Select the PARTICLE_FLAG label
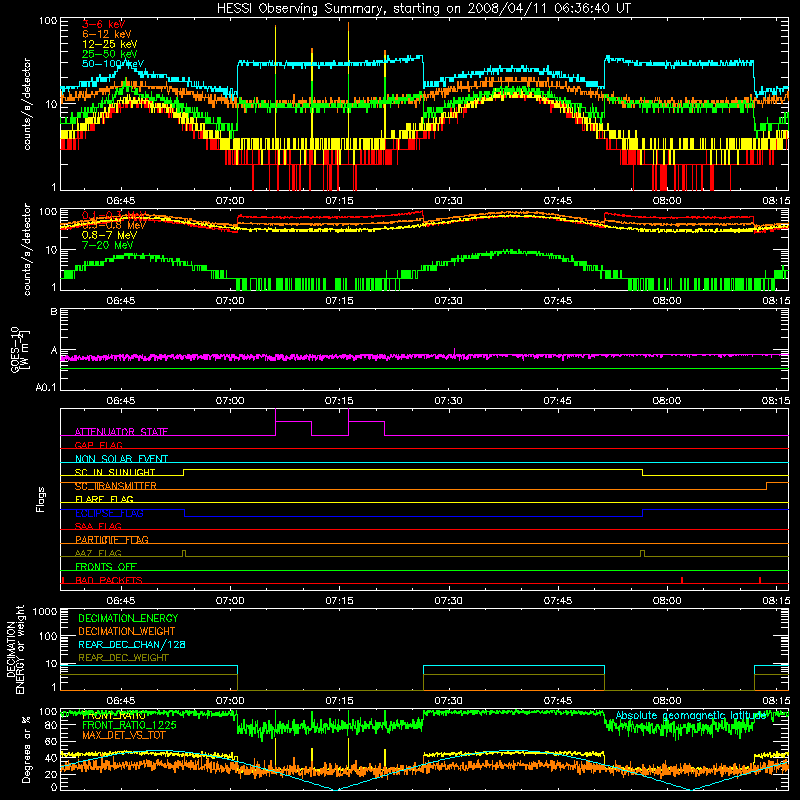 point(112,539)
